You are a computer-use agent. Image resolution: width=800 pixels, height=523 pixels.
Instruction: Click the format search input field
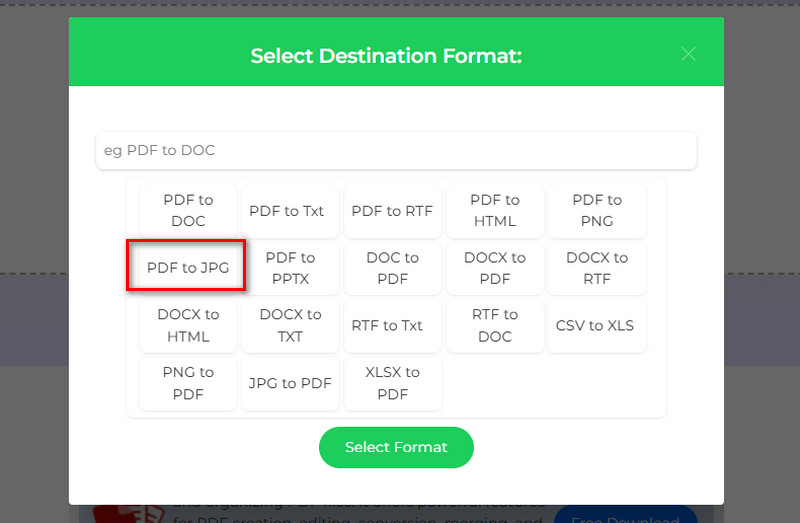pos(396,151)
